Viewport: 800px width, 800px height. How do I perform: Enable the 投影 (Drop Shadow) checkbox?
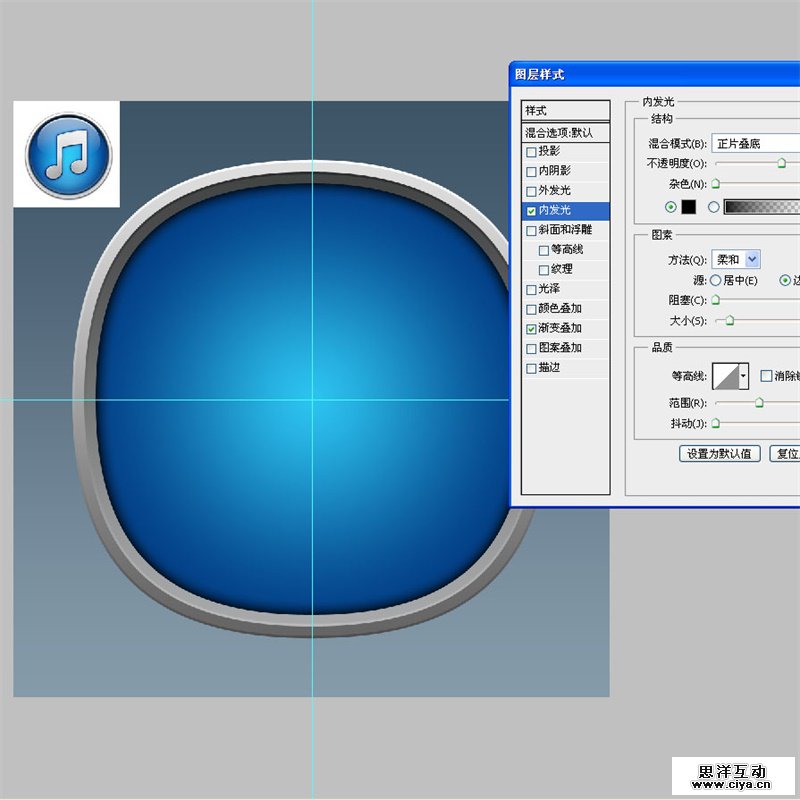(531, 152)
